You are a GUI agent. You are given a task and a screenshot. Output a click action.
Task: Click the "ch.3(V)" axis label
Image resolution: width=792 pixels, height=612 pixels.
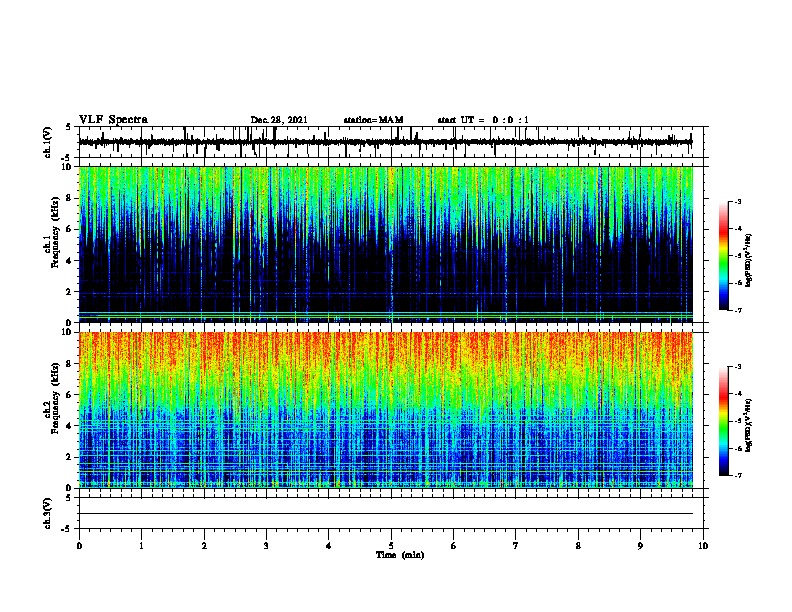pos(47,513)
